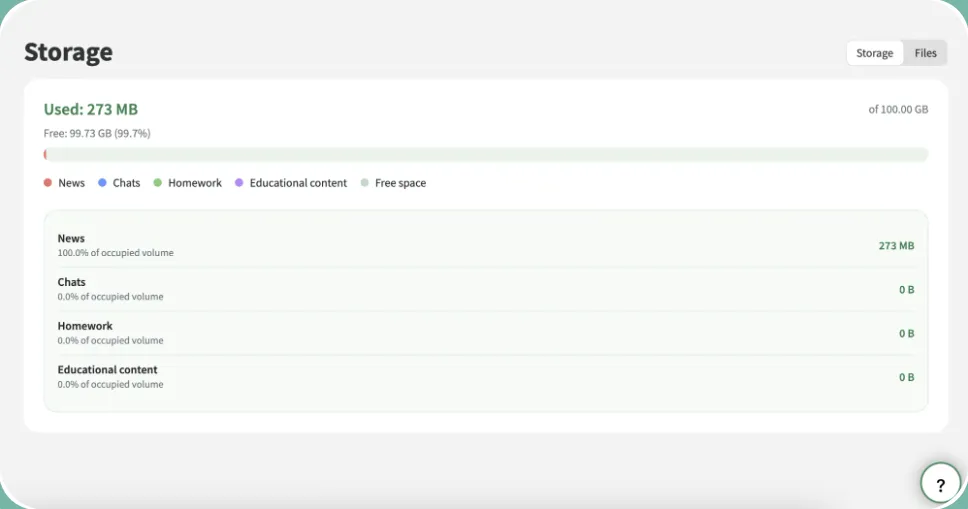Click the green Homework legend dot
Viewport: 968px width, 509px height.
[157, 183]
